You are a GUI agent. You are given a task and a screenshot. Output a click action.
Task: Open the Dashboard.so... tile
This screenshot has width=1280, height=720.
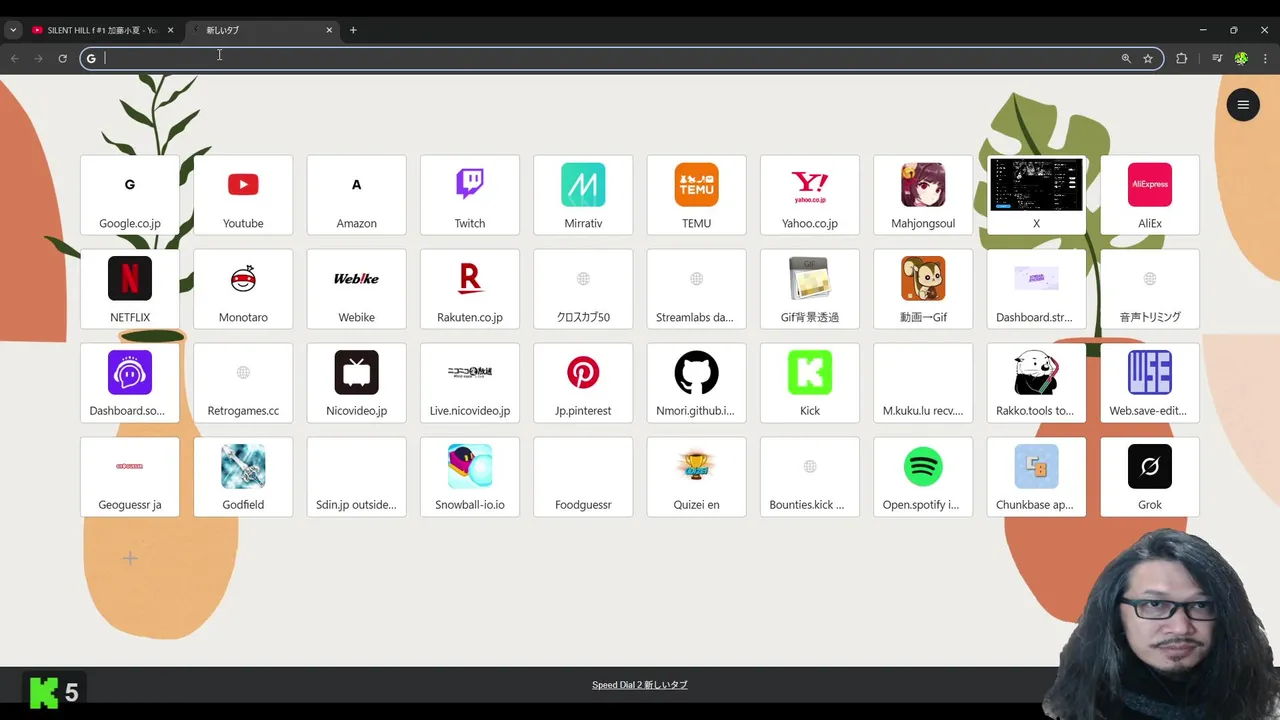click(130, 383)
